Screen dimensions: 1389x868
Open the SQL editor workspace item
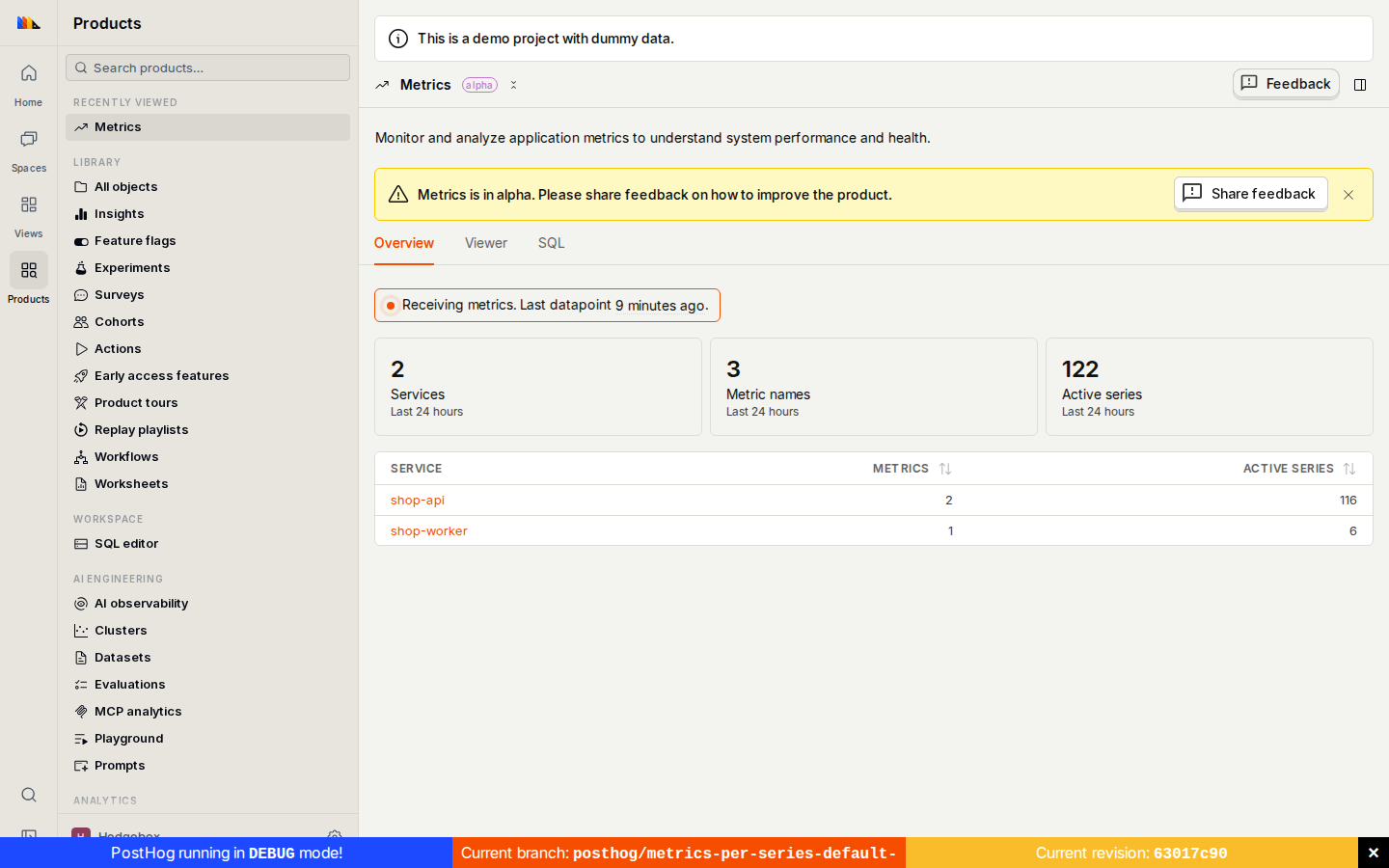tap(207, 544)
